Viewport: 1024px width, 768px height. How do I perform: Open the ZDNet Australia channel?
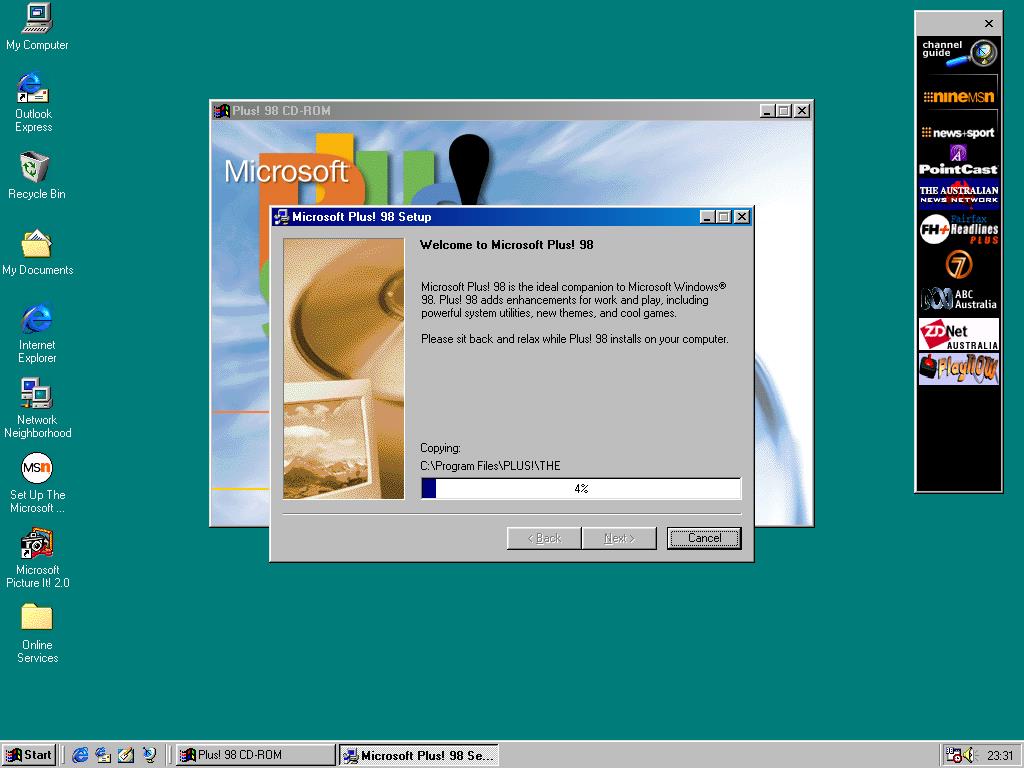(x=959, y=334)
